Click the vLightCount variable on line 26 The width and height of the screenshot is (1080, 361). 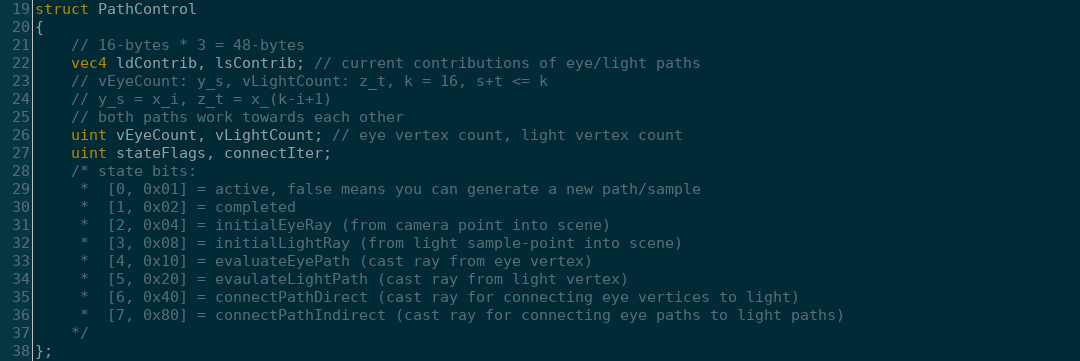point(264,135)
